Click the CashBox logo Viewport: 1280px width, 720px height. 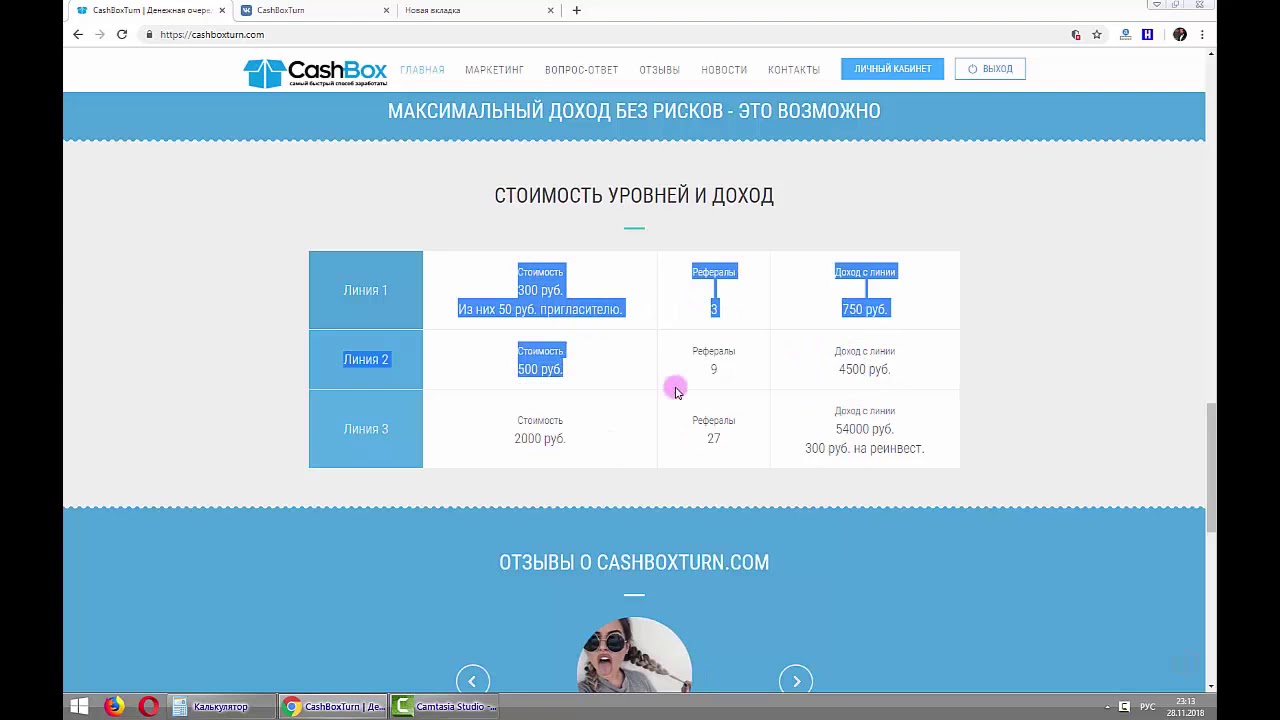(315, 72)
